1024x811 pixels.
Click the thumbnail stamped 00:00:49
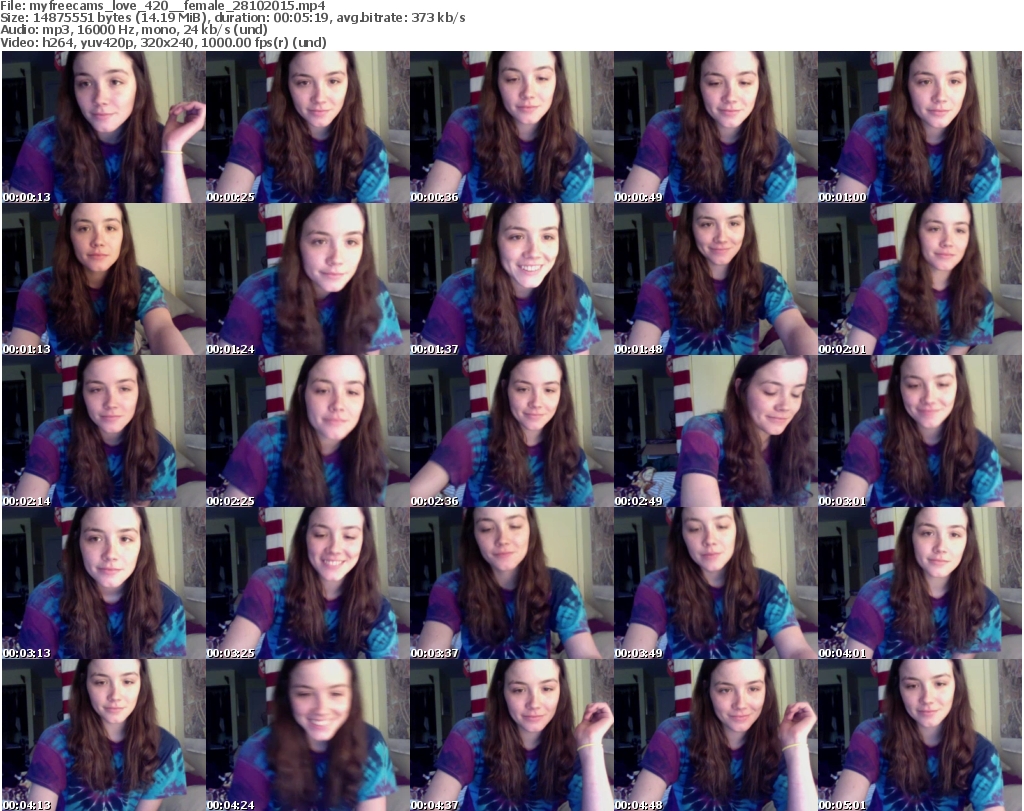pyautogui.click(x=716, y=127)
